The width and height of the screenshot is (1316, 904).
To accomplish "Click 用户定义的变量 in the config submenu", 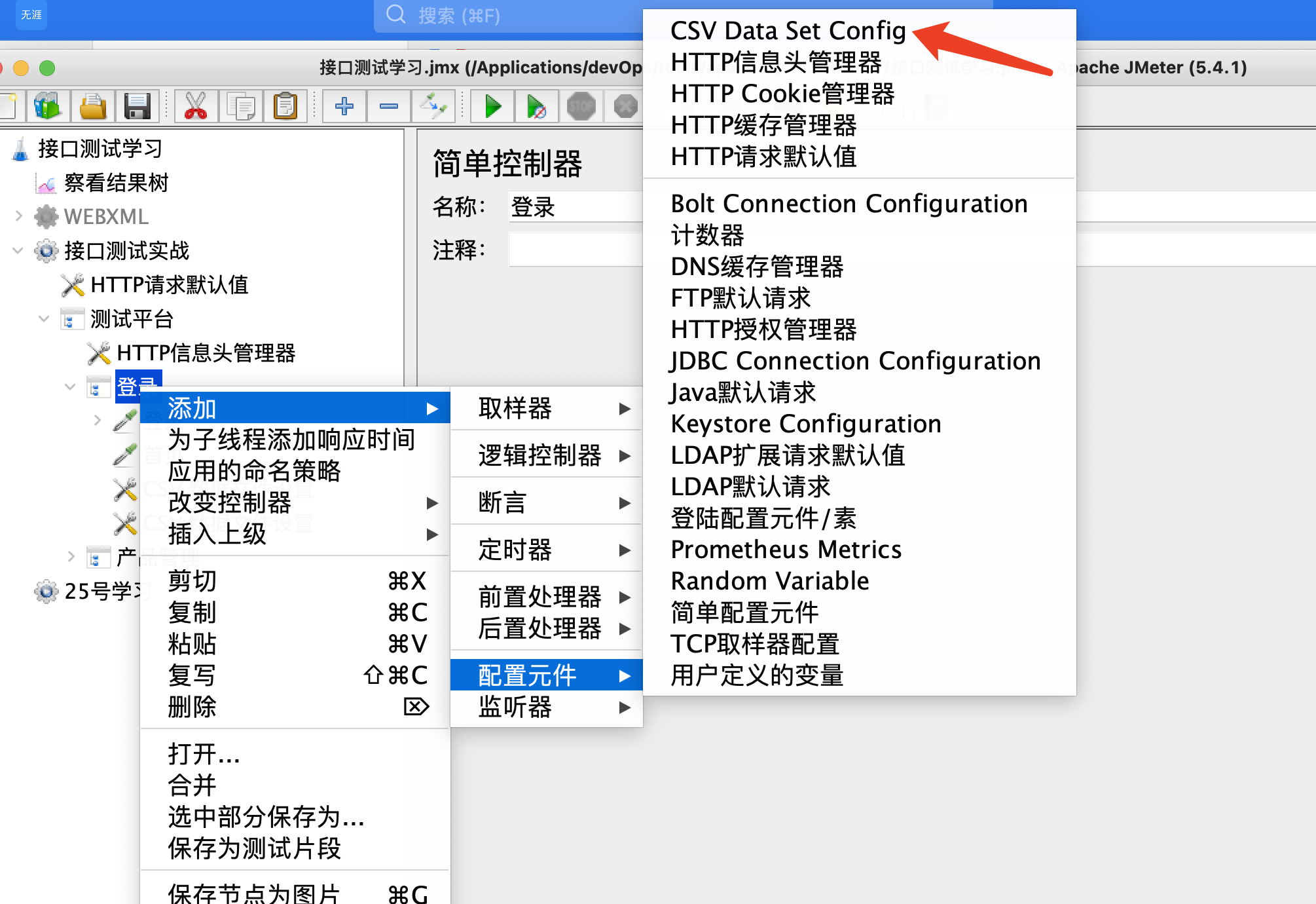I will tap(757, 675).
